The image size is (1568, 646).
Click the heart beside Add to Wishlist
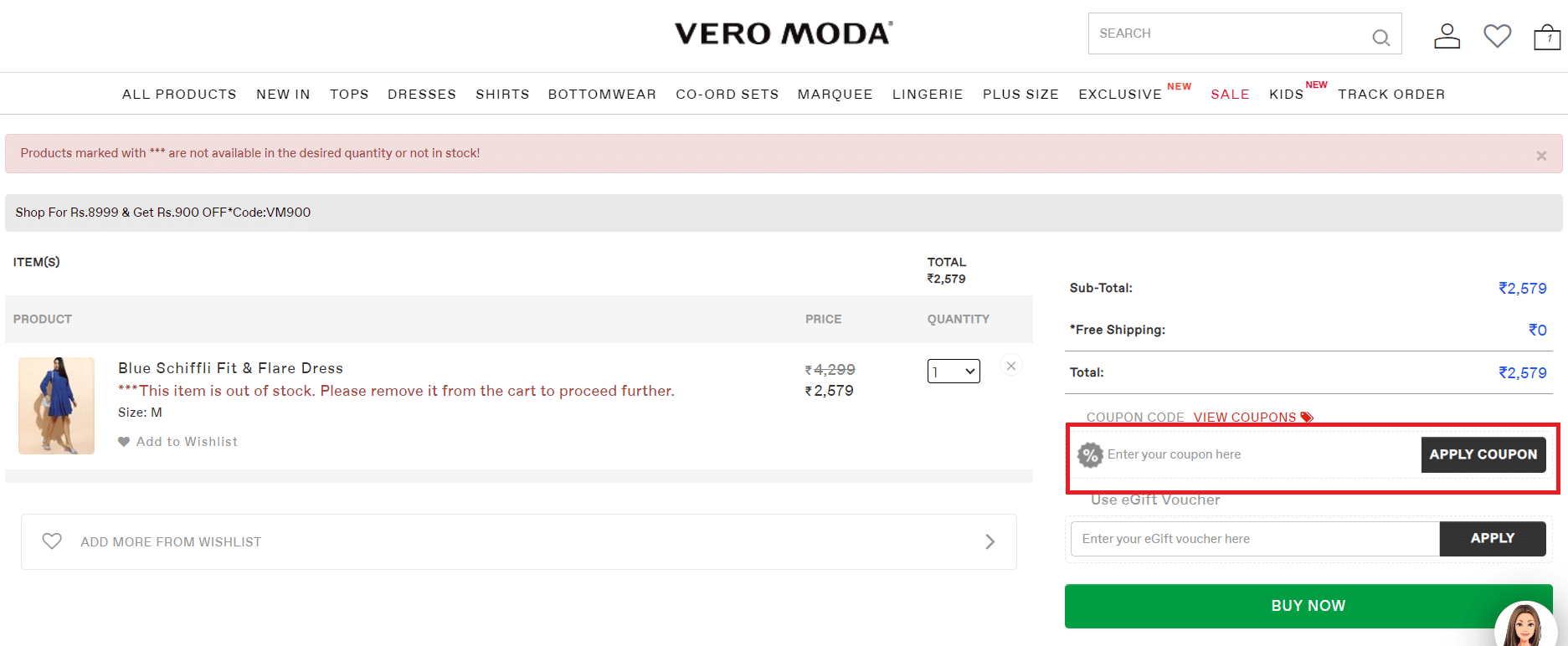pos(124,442)
